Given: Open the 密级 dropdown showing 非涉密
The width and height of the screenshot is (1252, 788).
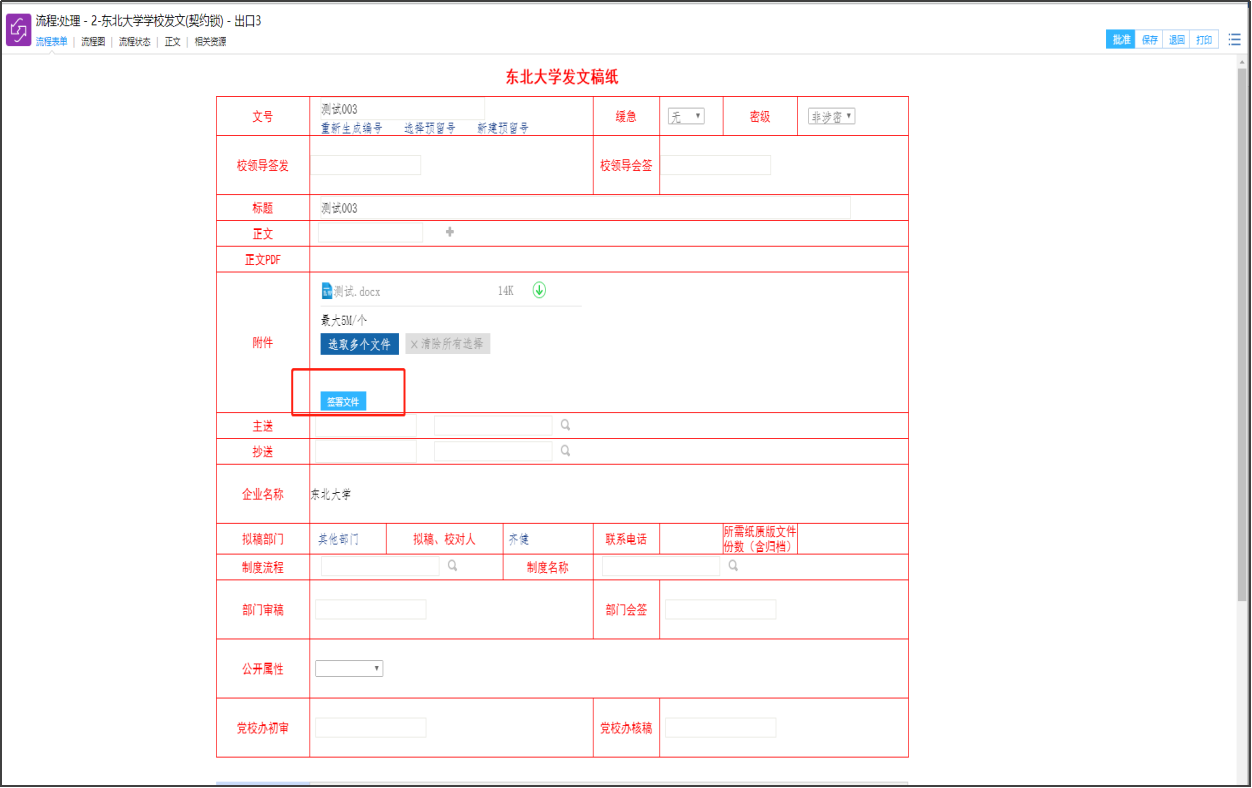Looking at the screenshot, I should pyautogui.click(x=831, y=116).
